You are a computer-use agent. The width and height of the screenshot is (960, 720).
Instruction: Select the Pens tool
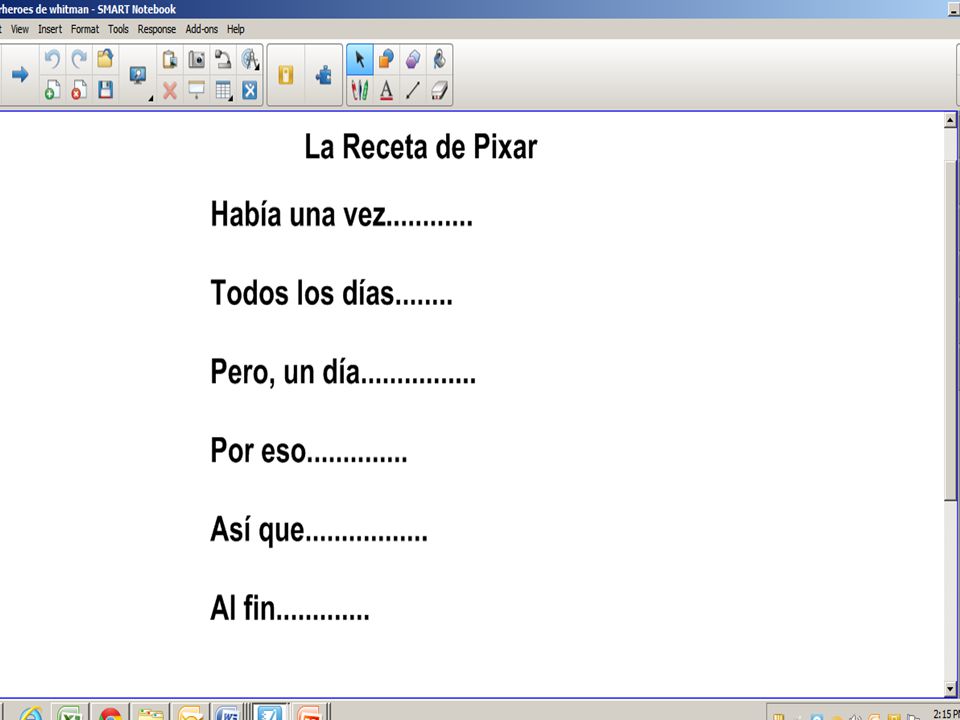[360, 91]
